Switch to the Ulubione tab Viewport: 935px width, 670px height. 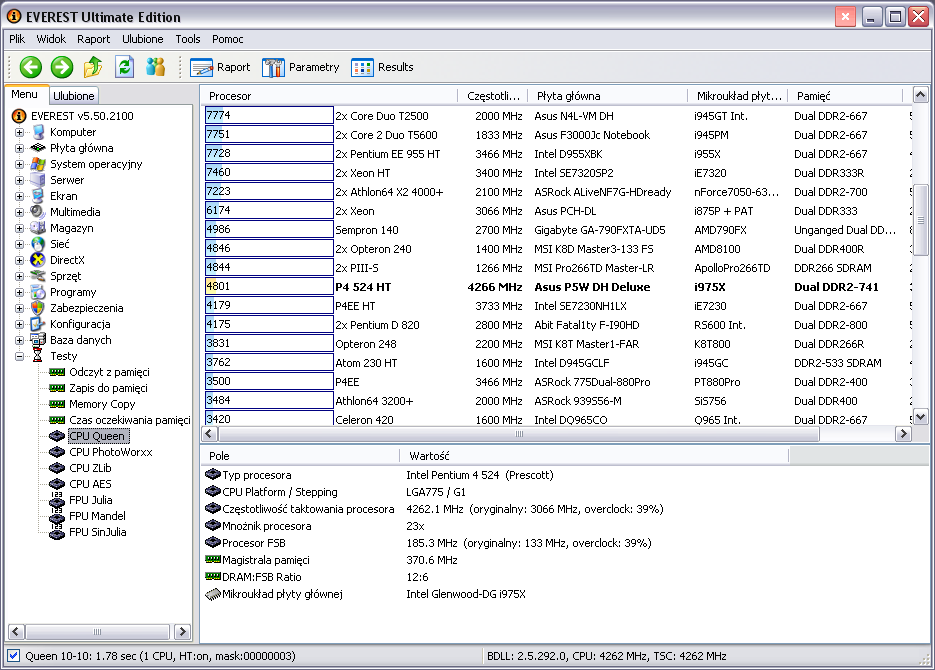[74, 96]
